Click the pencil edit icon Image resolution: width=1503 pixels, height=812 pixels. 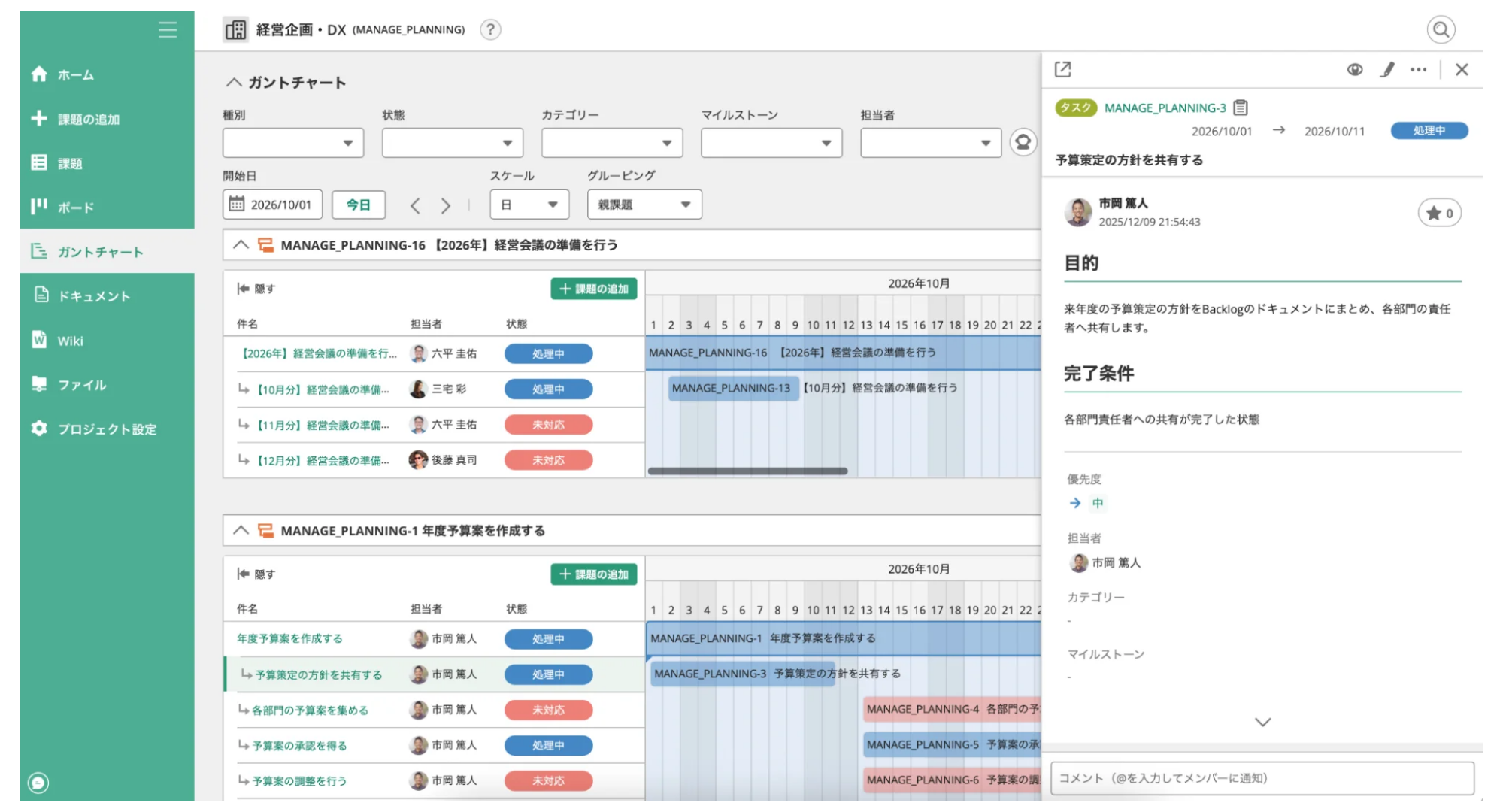(x=1387, y=69)
